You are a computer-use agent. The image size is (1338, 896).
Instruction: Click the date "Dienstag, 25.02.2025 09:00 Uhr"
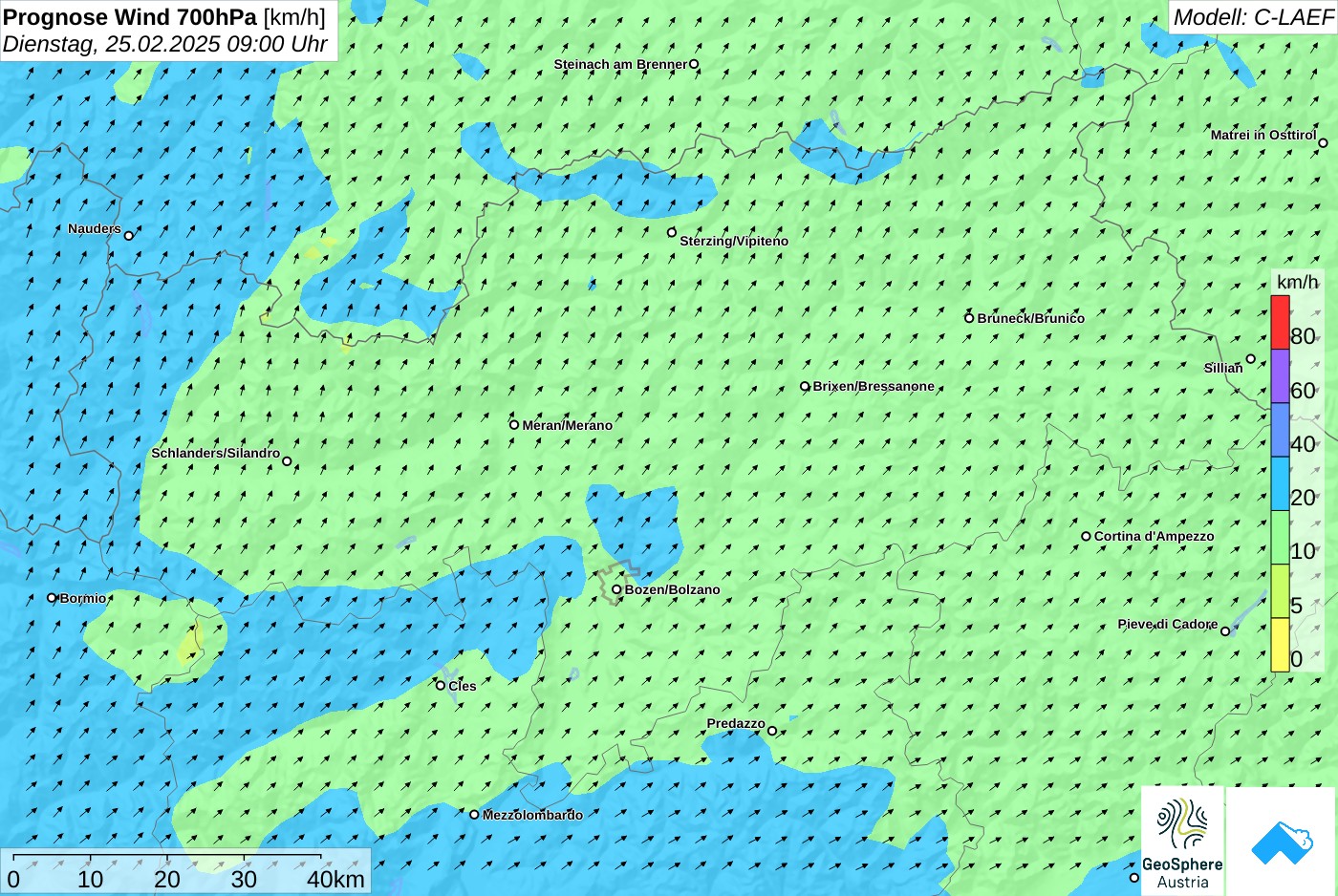(165, 44)
